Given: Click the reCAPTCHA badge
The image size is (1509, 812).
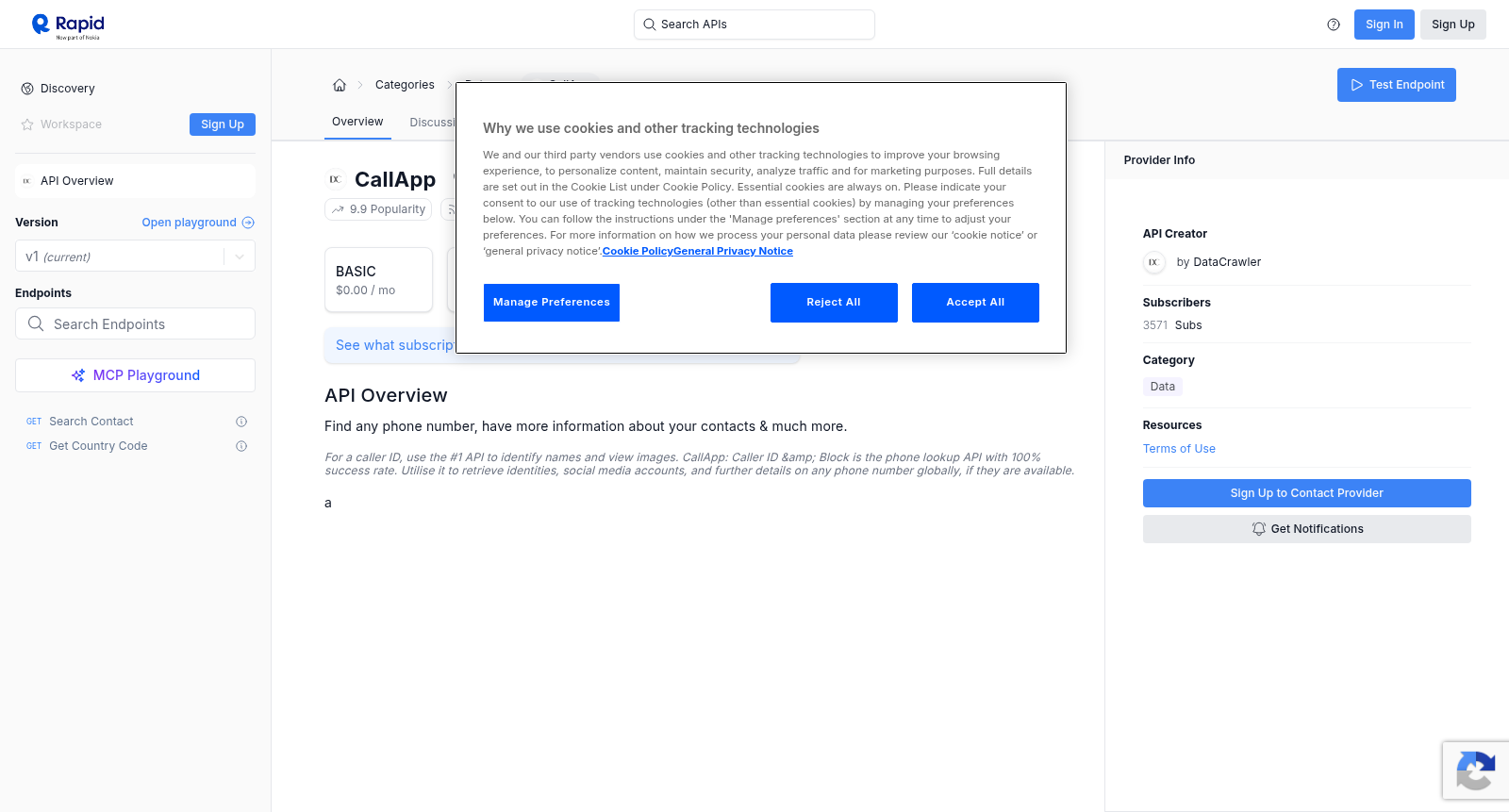Looking at the screenshot, I should point(1476,771).
